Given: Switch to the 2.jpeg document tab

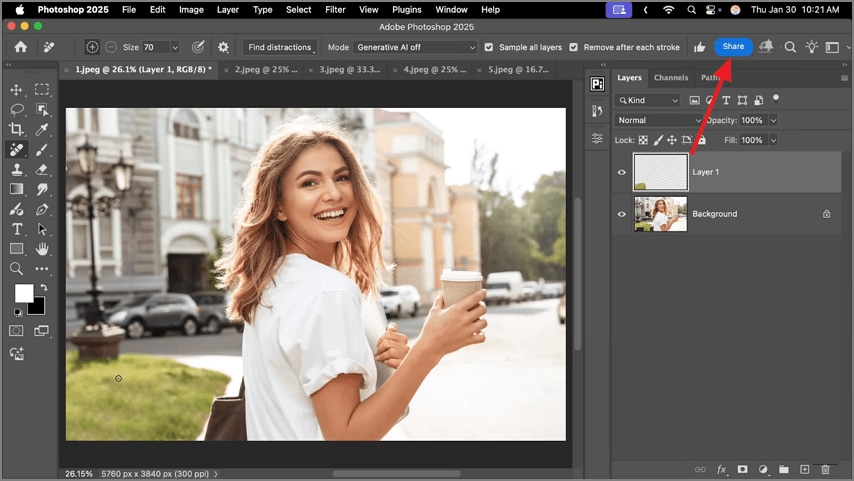Looking at the screenshot, I should [266, 70].
